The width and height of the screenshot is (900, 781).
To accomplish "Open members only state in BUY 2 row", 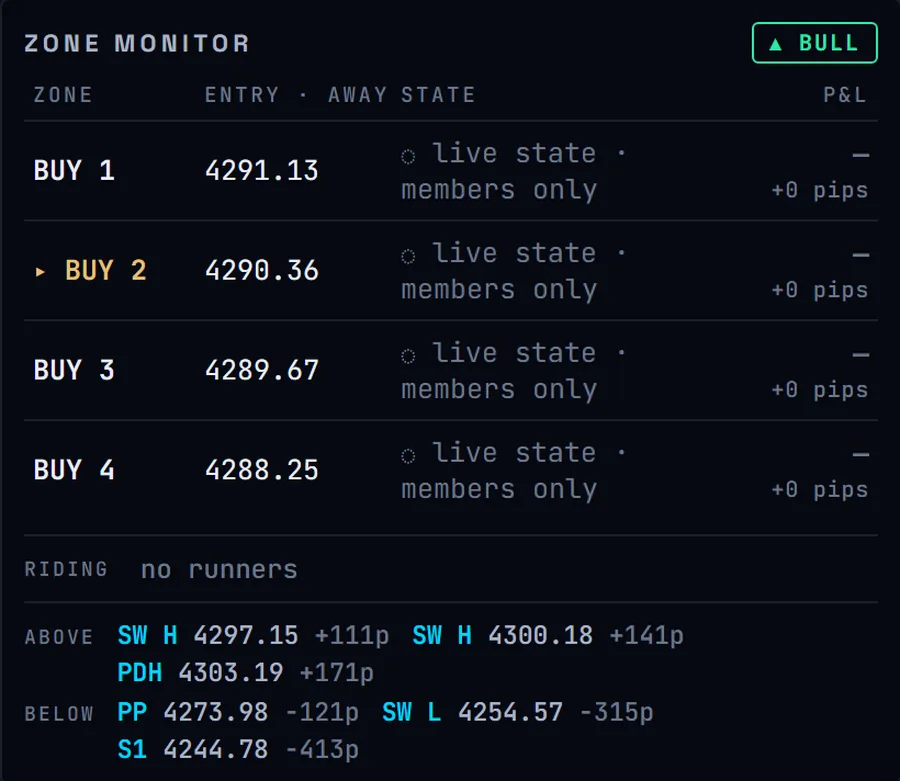I will coord(499,290).
